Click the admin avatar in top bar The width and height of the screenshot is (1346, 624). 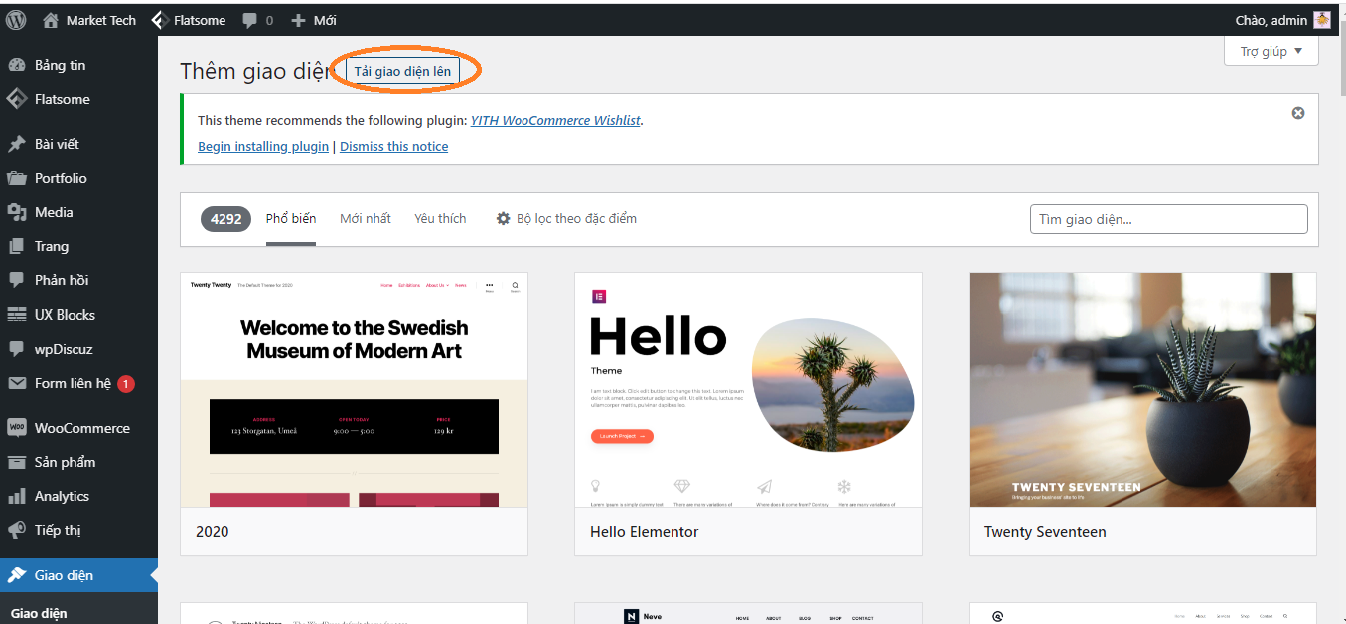(x=1322, y=20)
